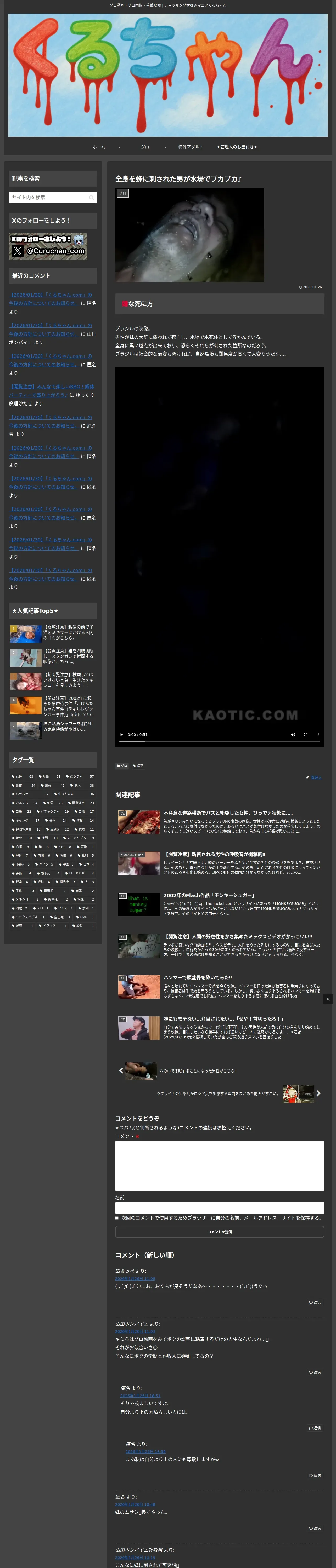This screenshot has height=1568, width=336.
Task: Click the グロ badge on the featured image
Action: tap(122, 194)
